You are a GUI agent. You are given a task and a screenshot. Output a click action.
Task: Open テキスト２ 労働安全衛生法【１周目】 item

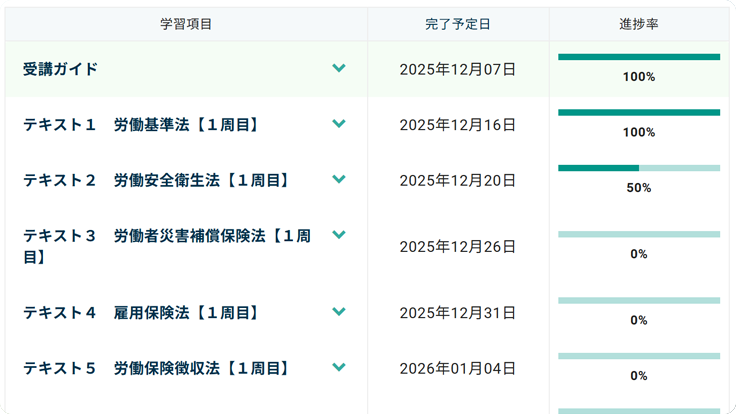[156, 180]
